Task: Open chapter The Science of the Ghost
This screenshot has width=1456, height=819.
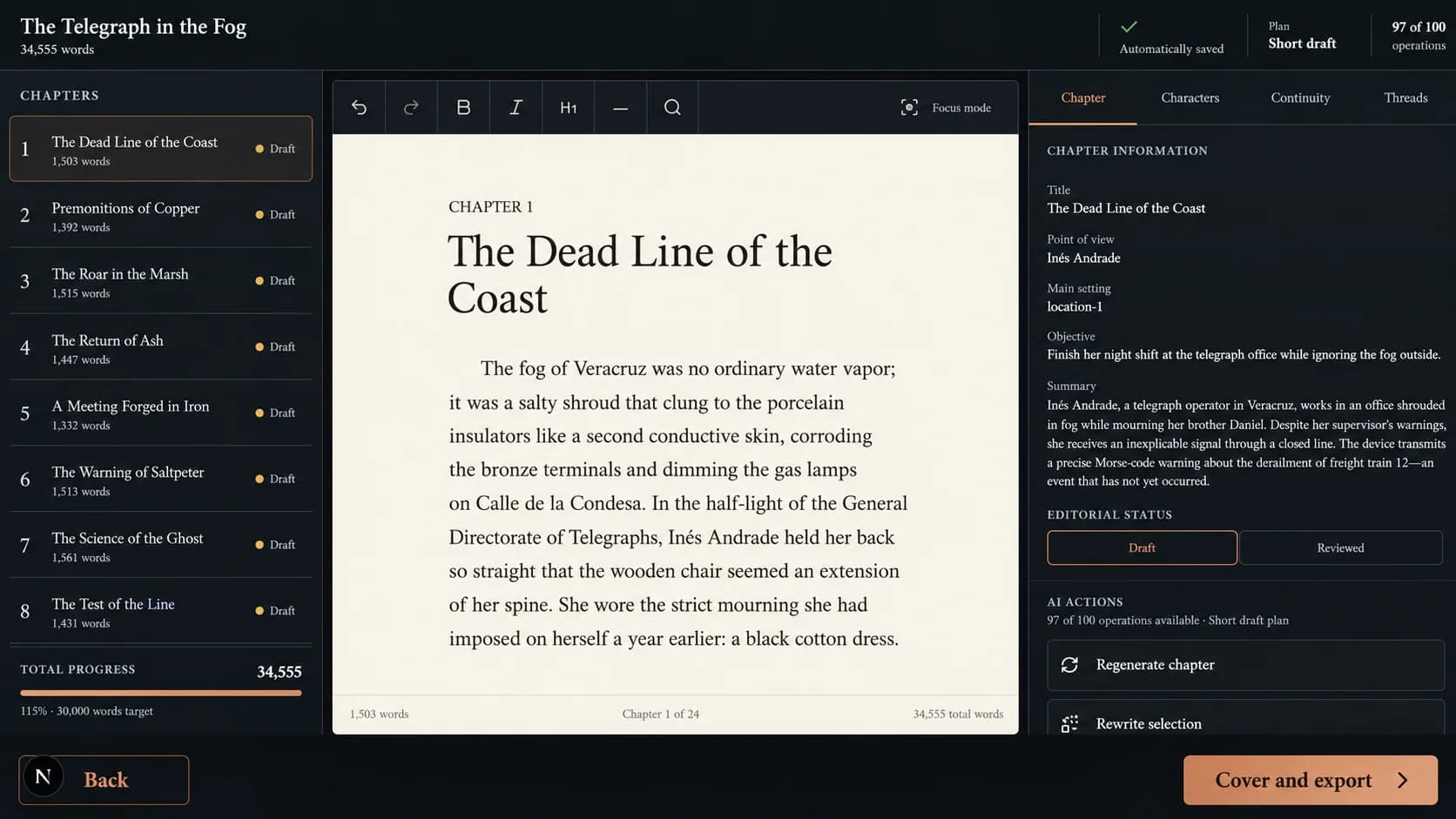Action: (x=161, y=546)
